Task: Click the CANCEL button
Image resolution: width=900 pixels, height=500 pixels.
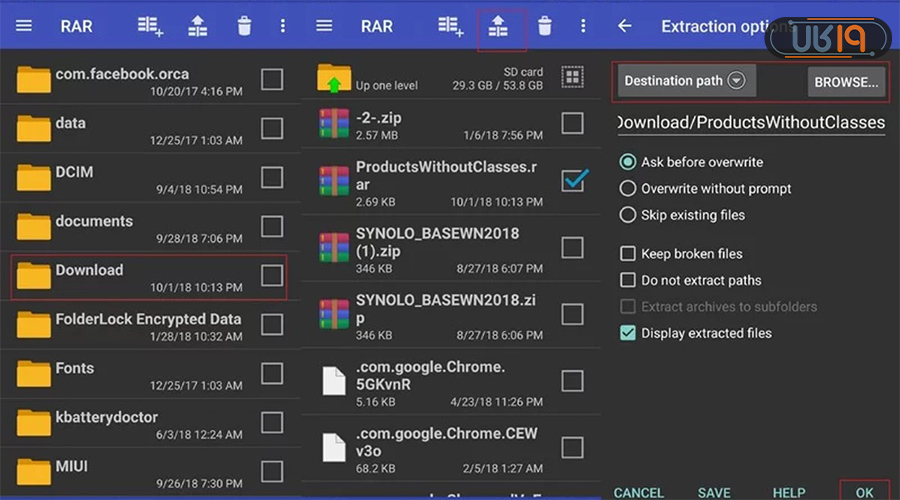Action: click(x=639, y=493)
